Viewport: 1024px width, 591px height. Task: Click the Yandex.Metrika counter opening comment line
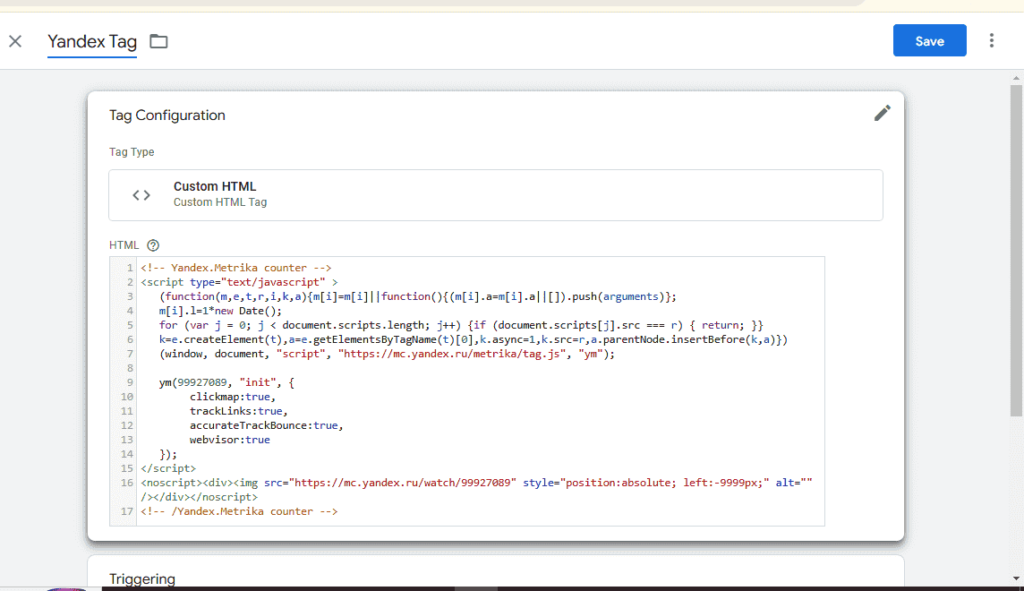coord(236,268)
